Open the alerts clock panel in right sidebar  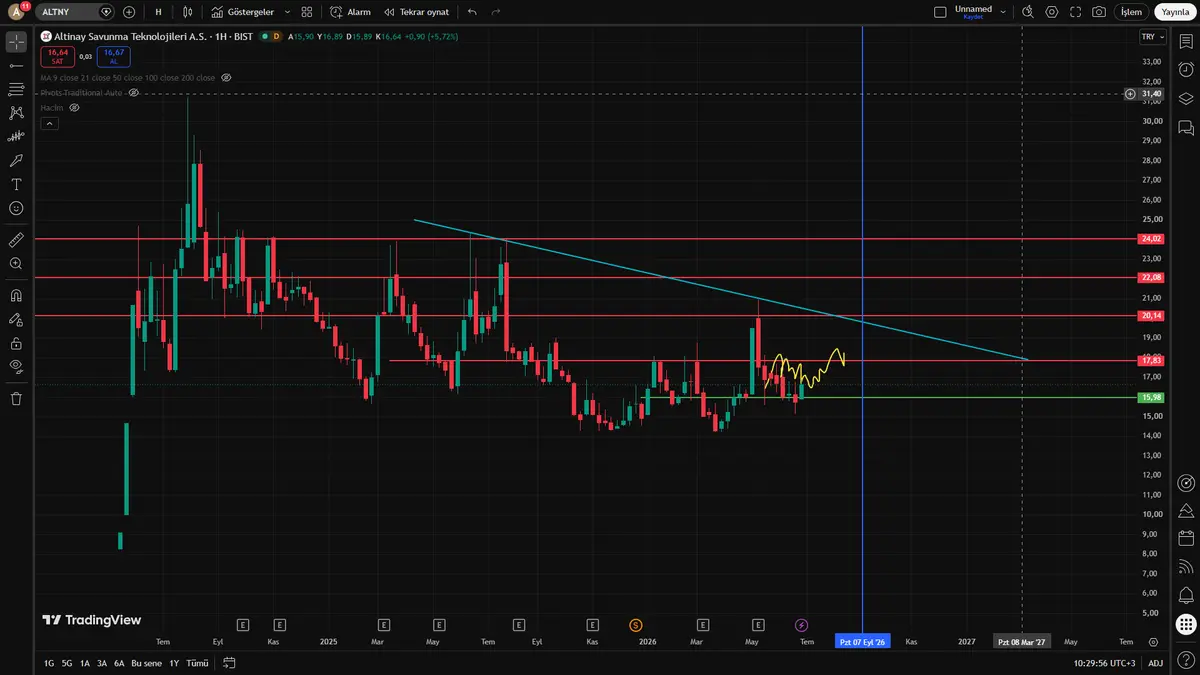(1186, 70)
